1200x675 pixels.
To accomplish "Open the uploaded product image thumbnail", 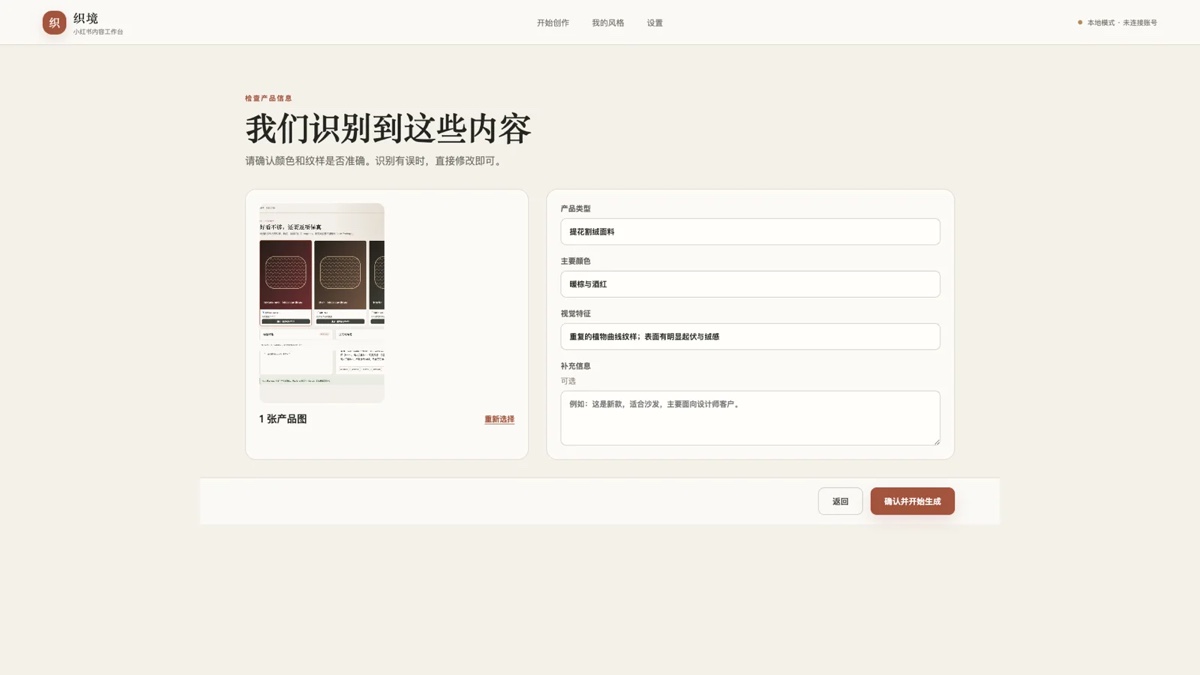I will (x=322, y=303).
